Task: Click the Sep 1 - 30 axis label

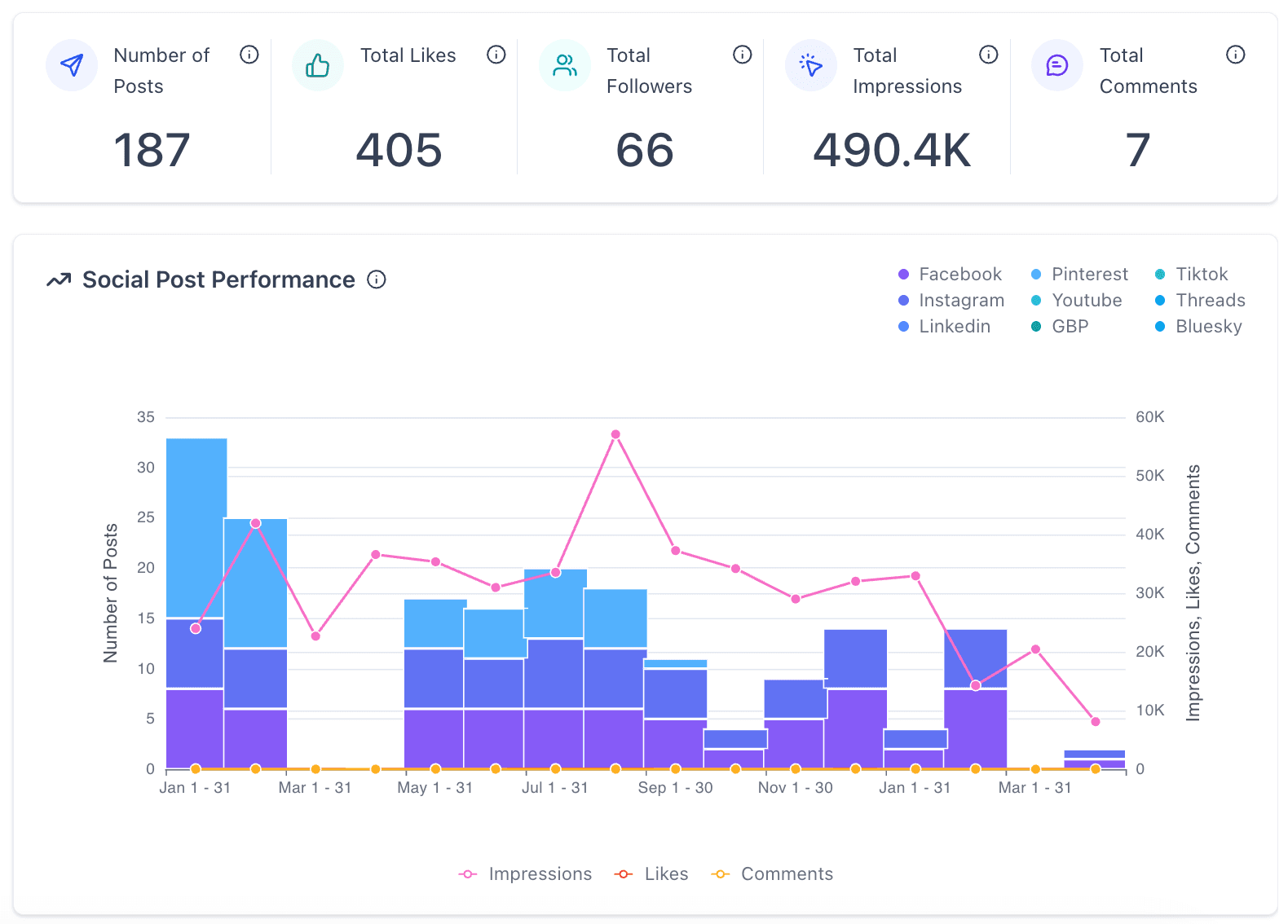Action: pos(675,788)
